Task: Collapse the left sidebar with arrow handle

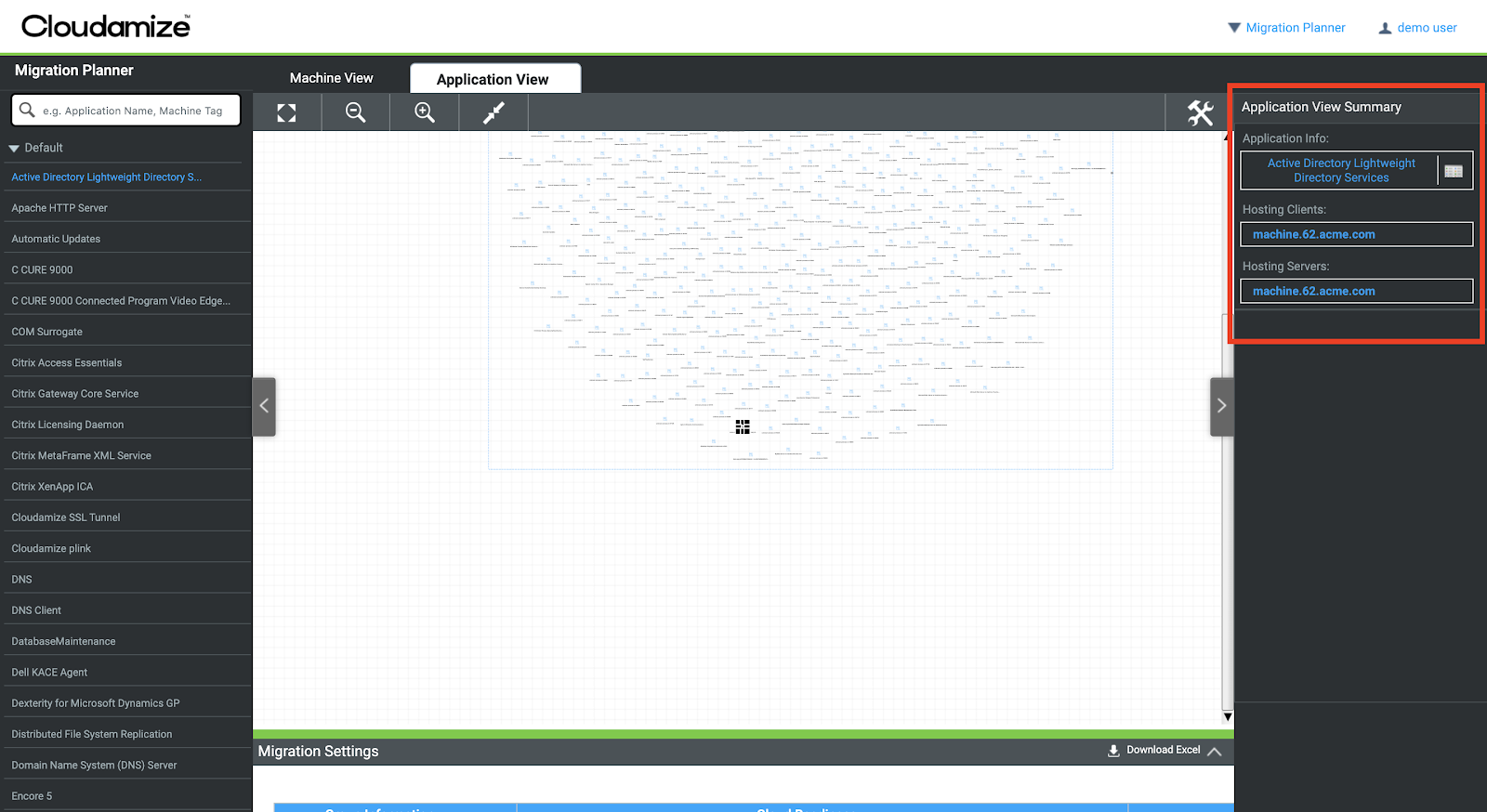Action: pyautogui.click(x=264, y=406)
